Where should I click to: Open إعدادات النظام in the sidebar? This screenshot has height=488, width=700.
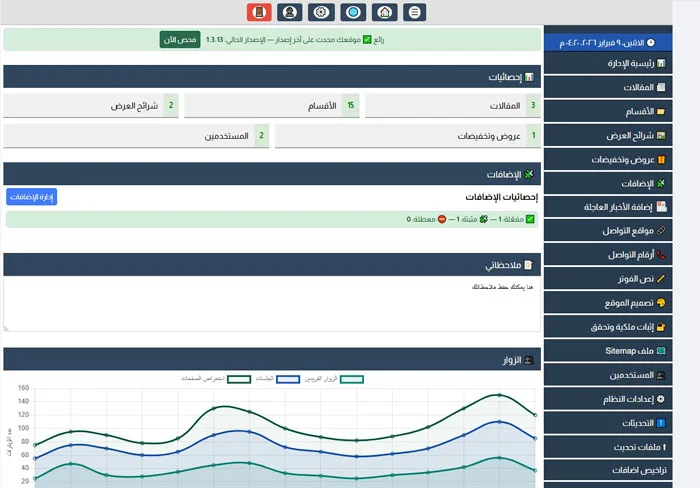point(621,399)
